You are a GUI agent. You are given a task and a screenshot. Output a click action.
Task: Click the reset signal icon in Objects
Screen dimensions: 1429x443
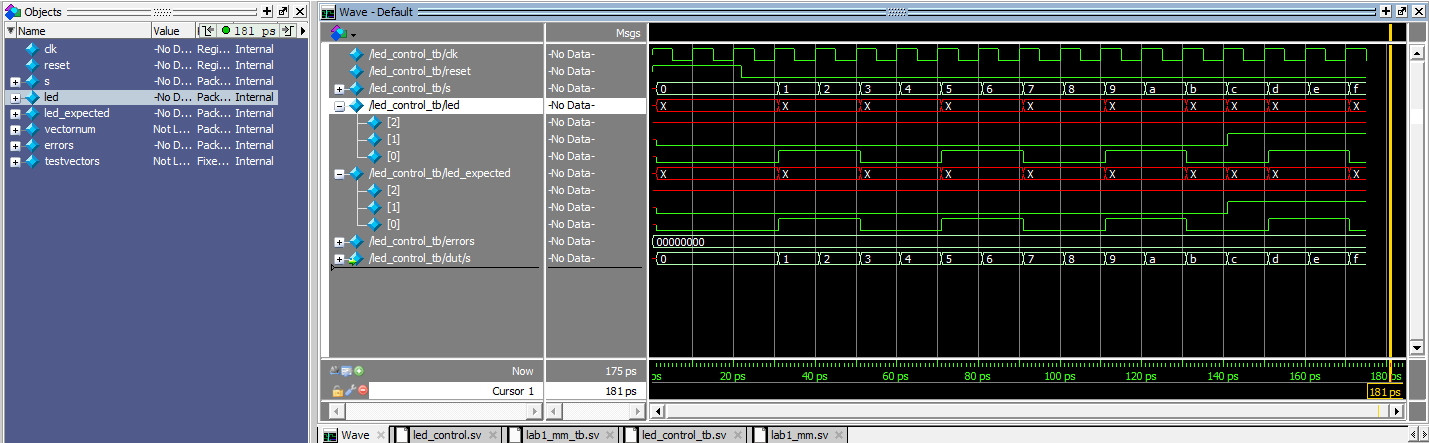31,65
